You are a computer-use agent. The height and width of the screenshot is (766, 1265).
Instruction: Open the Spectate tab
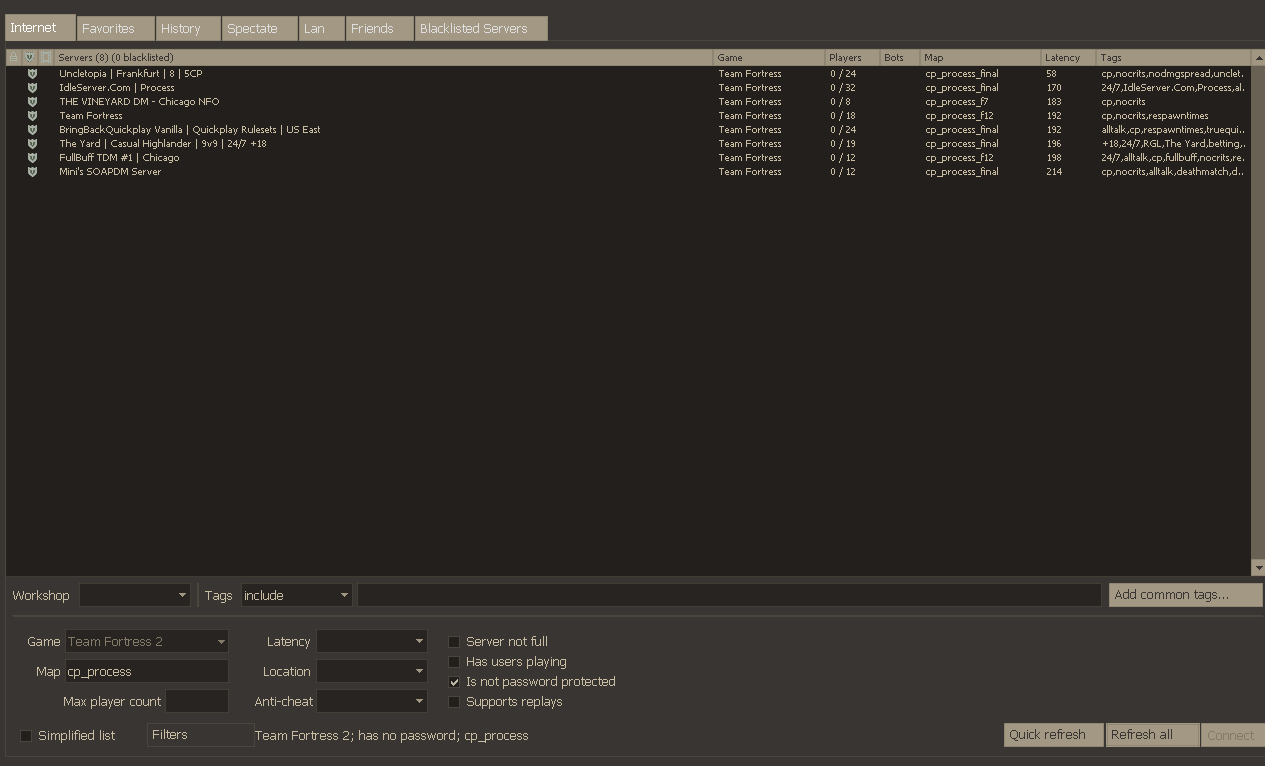260,29
